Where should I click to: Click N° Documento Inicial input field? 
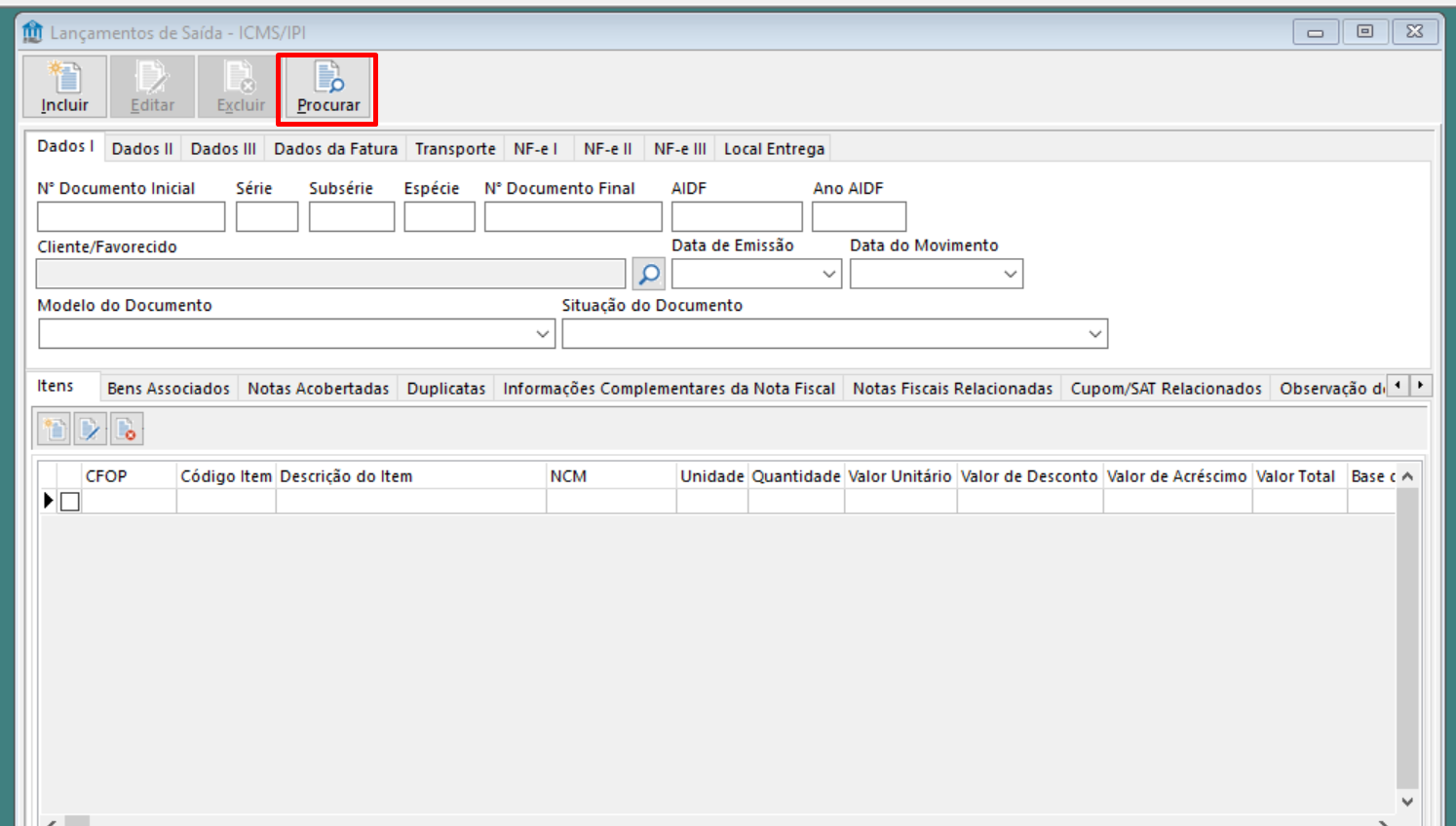pyautogui.click(x=131, y=216)
